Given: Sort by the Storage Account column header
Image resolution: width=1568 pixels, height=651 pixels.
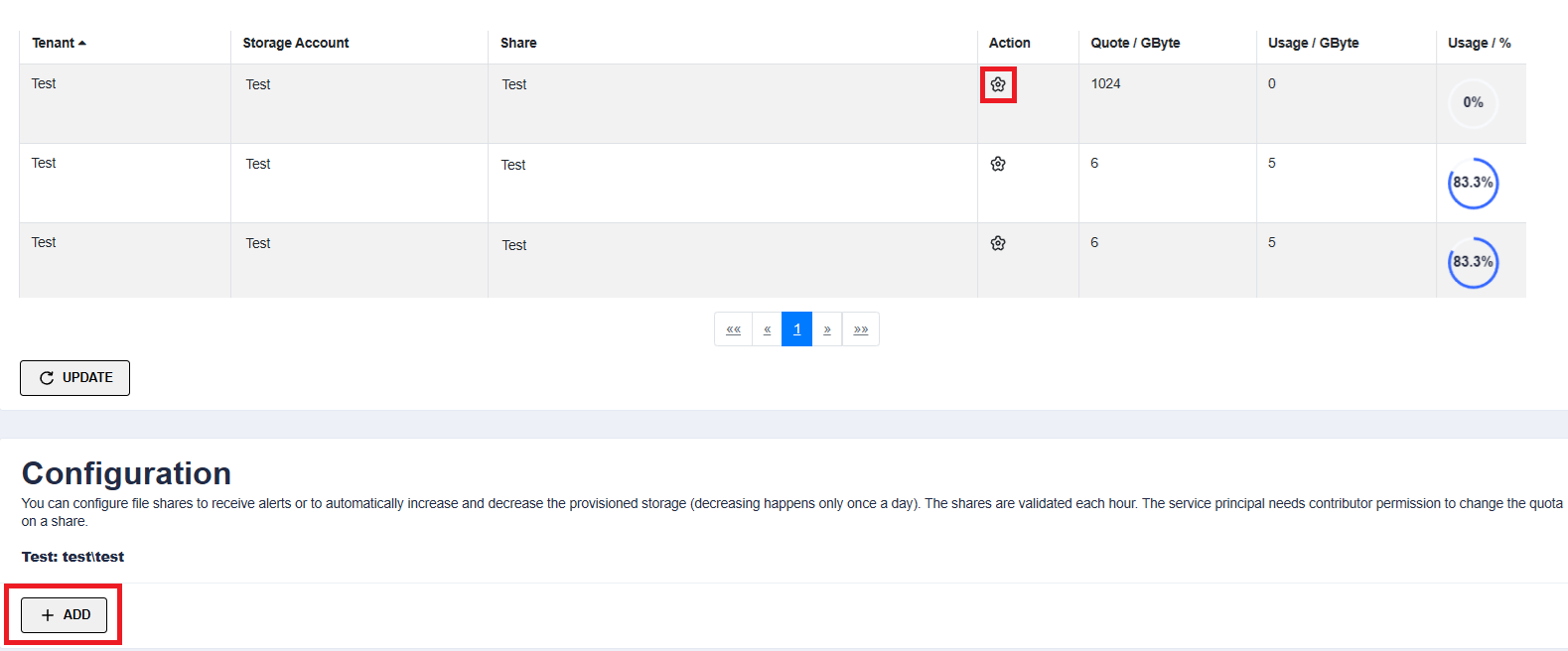Looking at the screenshot, I should pyautogui.click(x=295, y=43).
